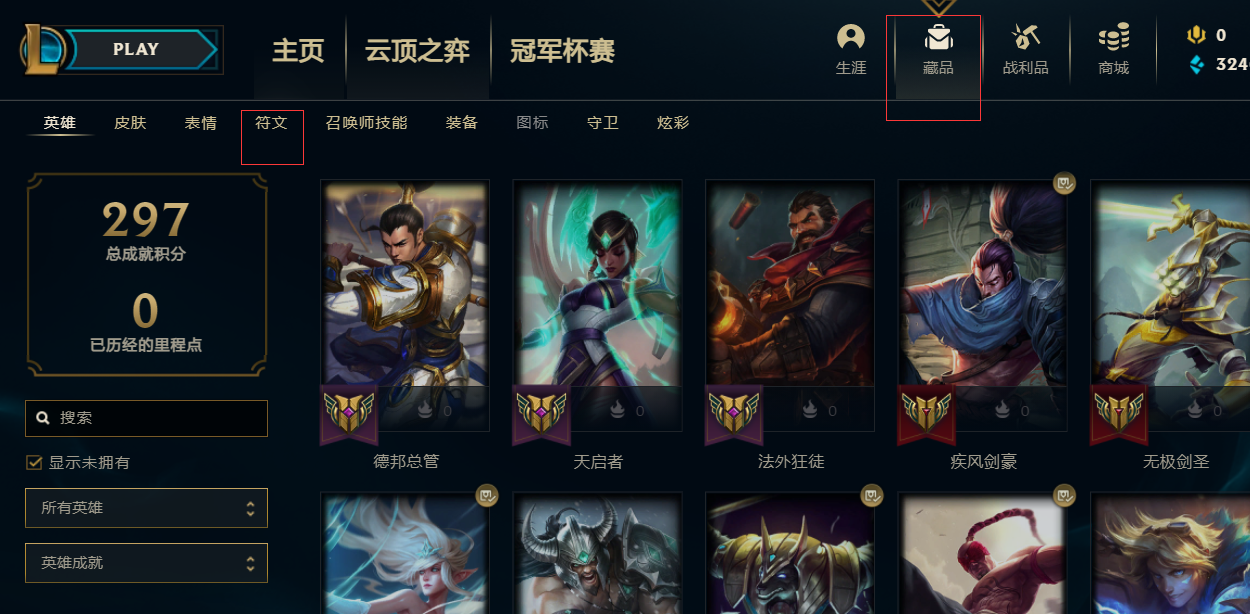
Task: Click the blue essence currency icon
Action: (x=1195, y=65)
